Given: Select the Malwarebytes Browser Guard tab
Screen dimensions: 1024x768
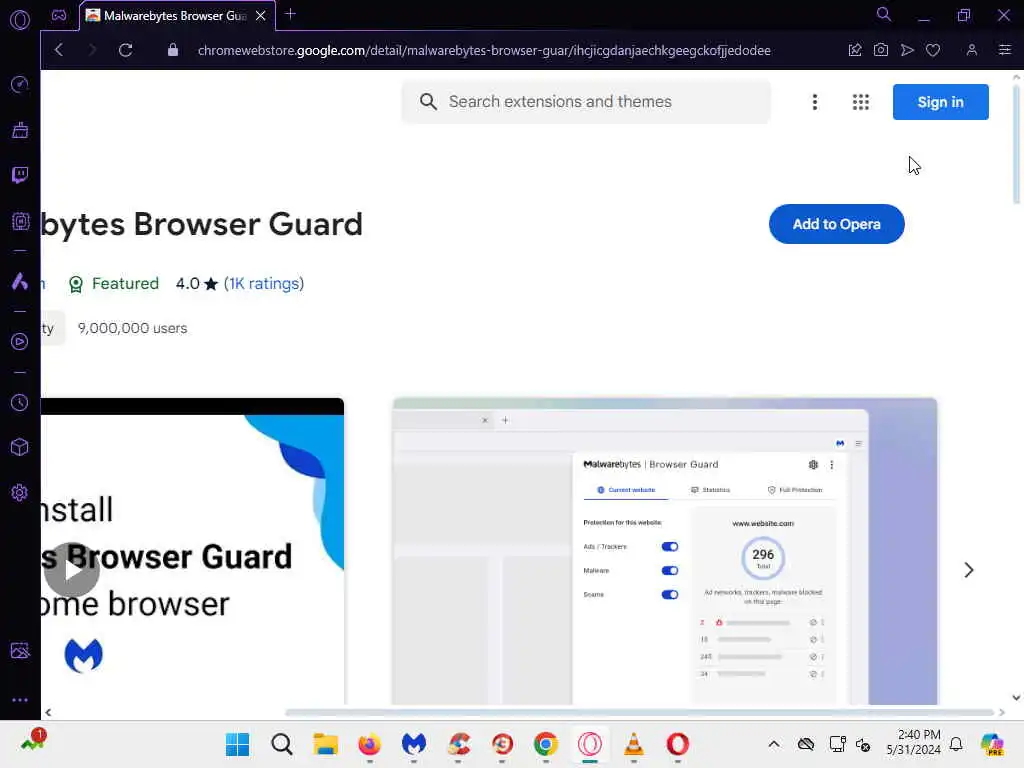Looking at the screenshot, I should tap(174, 16).
